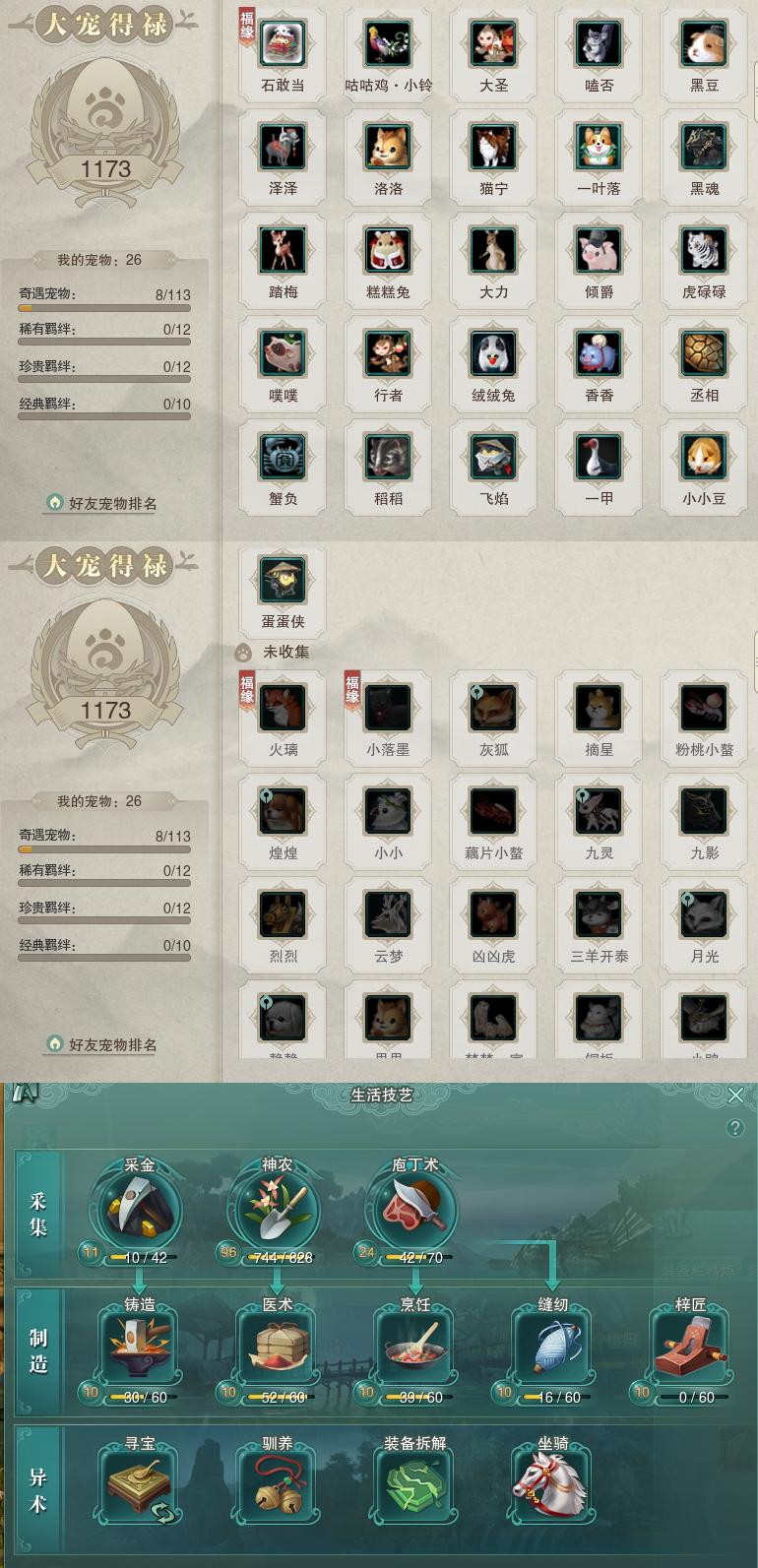The width and height of the screenshot is (758, 1568).
Task: Open the 大圣 monkey pet icon
Action: coord(493,44)
